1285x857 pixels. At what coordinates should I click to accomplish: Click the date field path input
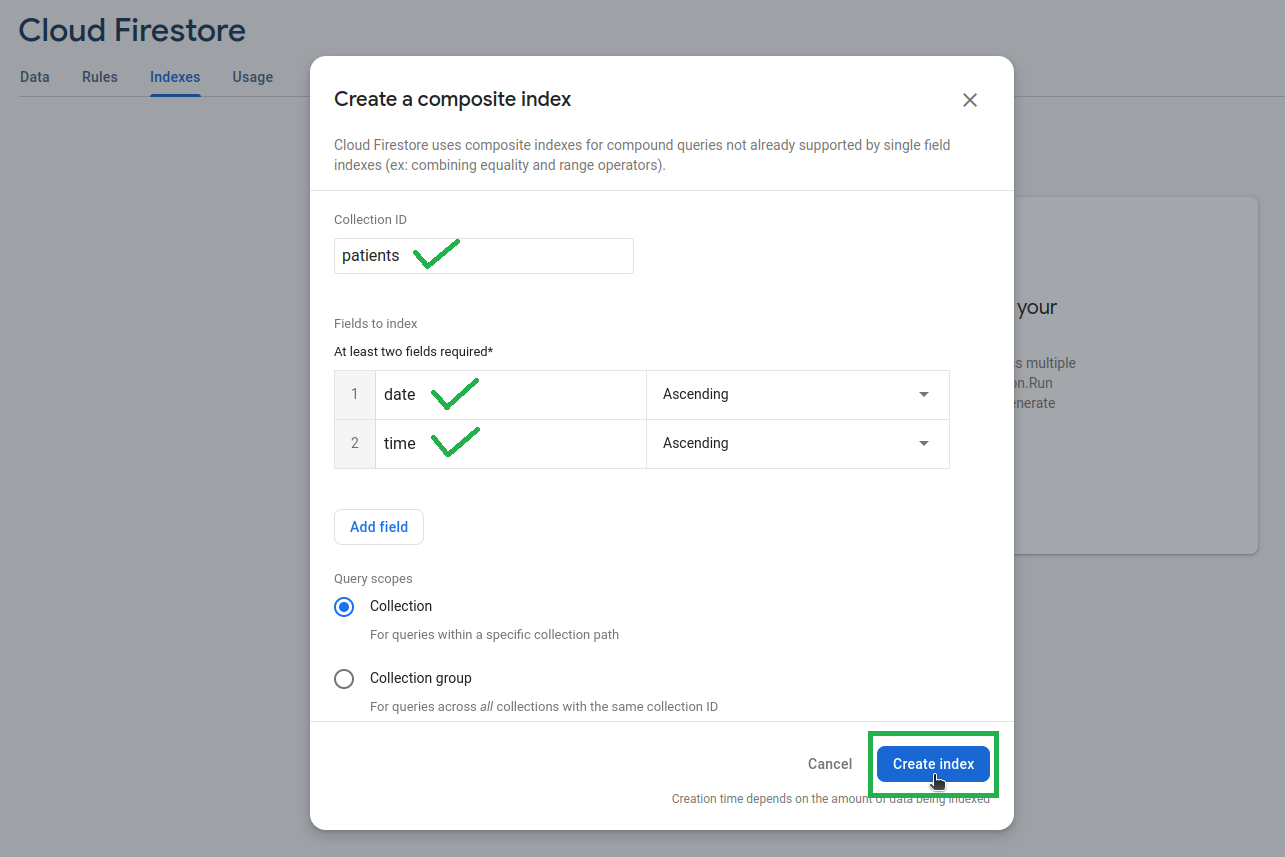click(x=511, y=395)
